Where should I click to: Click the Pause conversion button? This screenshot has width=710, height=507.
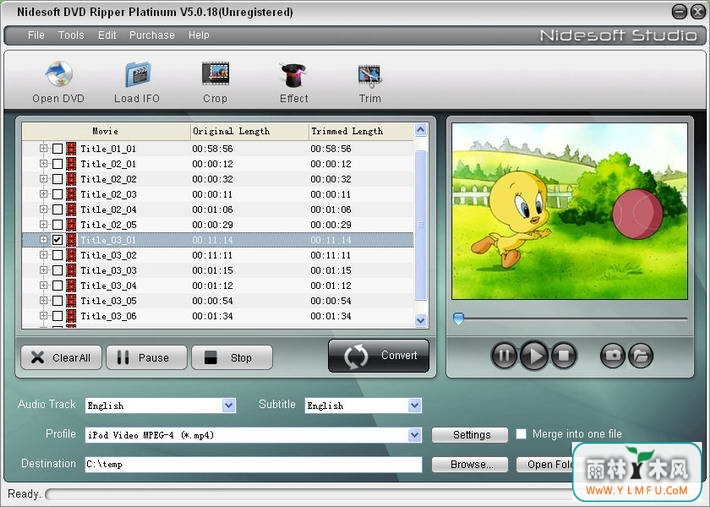(147, 358)
